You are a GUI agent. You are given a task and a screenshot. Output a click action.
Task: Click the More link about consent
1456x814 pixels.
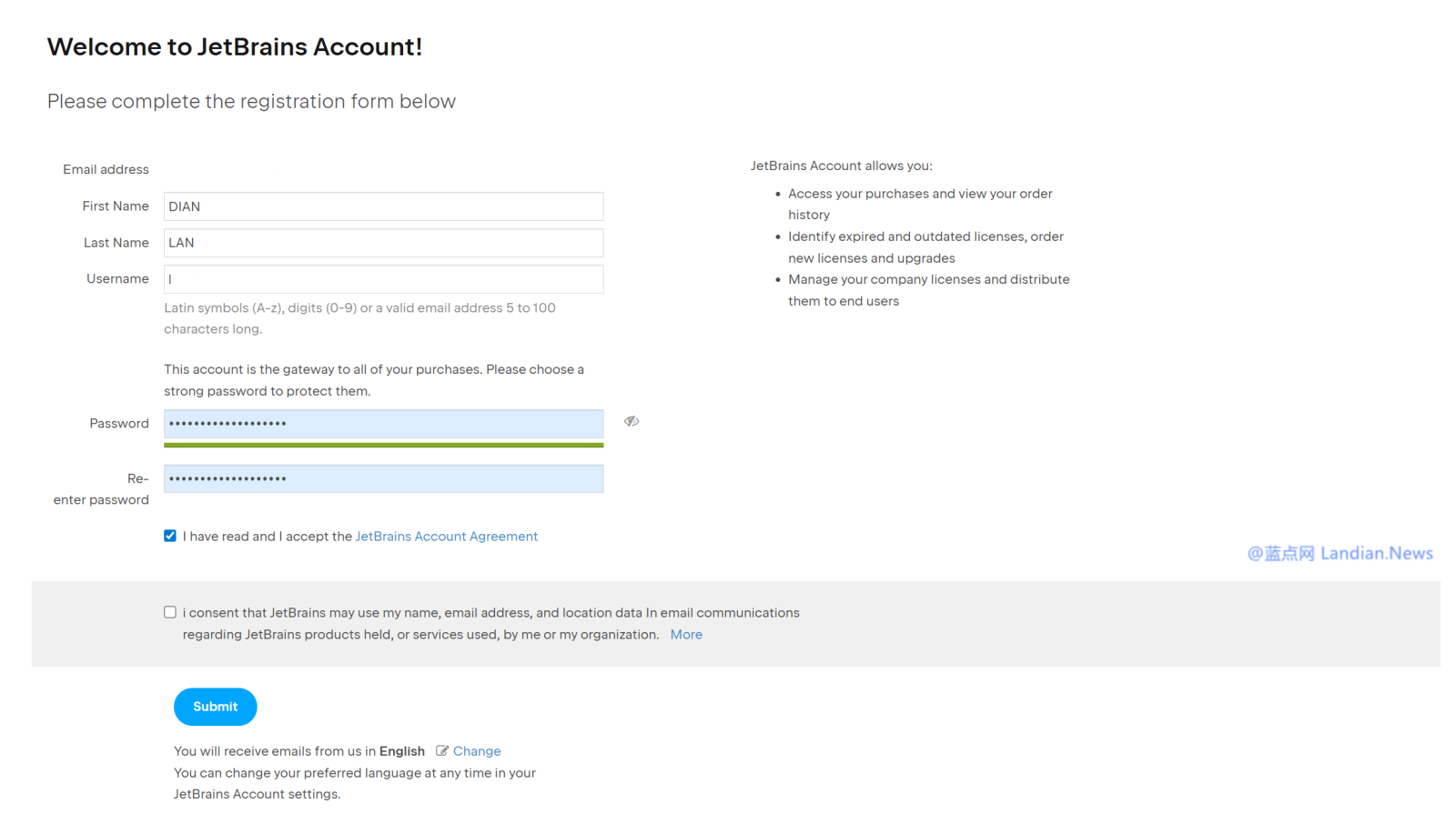686,635
